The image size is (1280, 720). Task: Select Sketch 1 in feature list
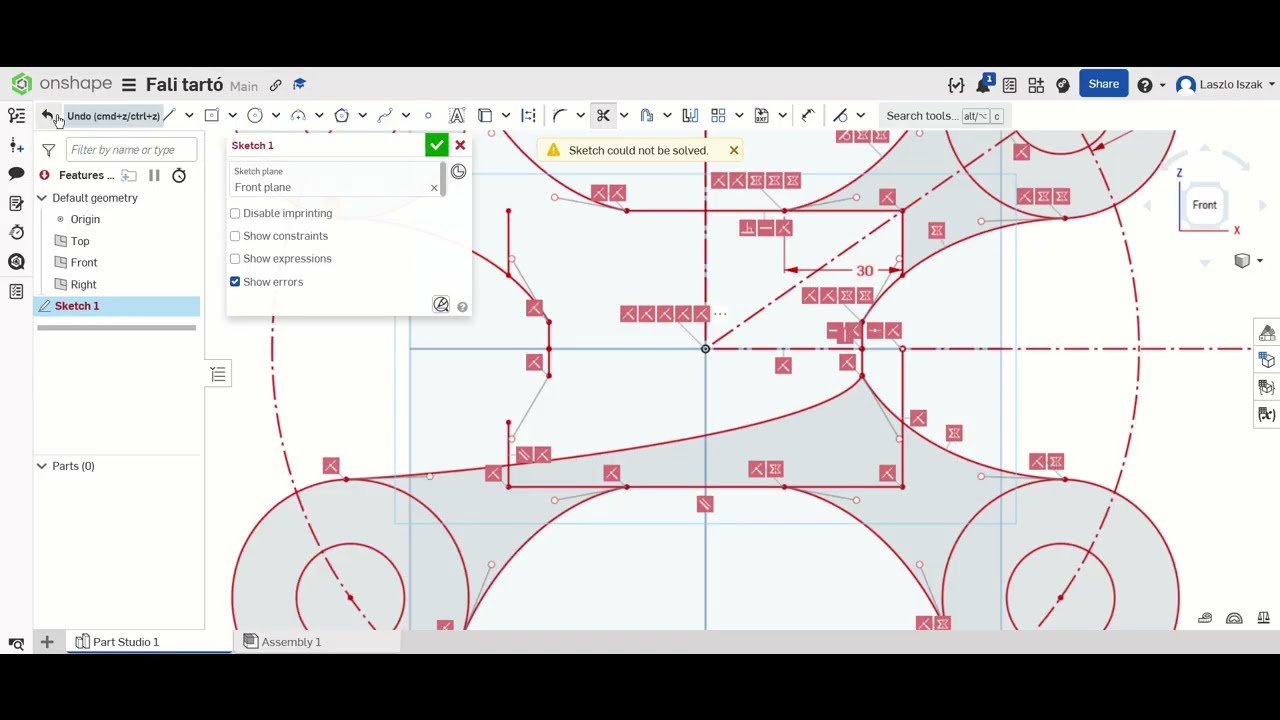click(x=117, y=306)
